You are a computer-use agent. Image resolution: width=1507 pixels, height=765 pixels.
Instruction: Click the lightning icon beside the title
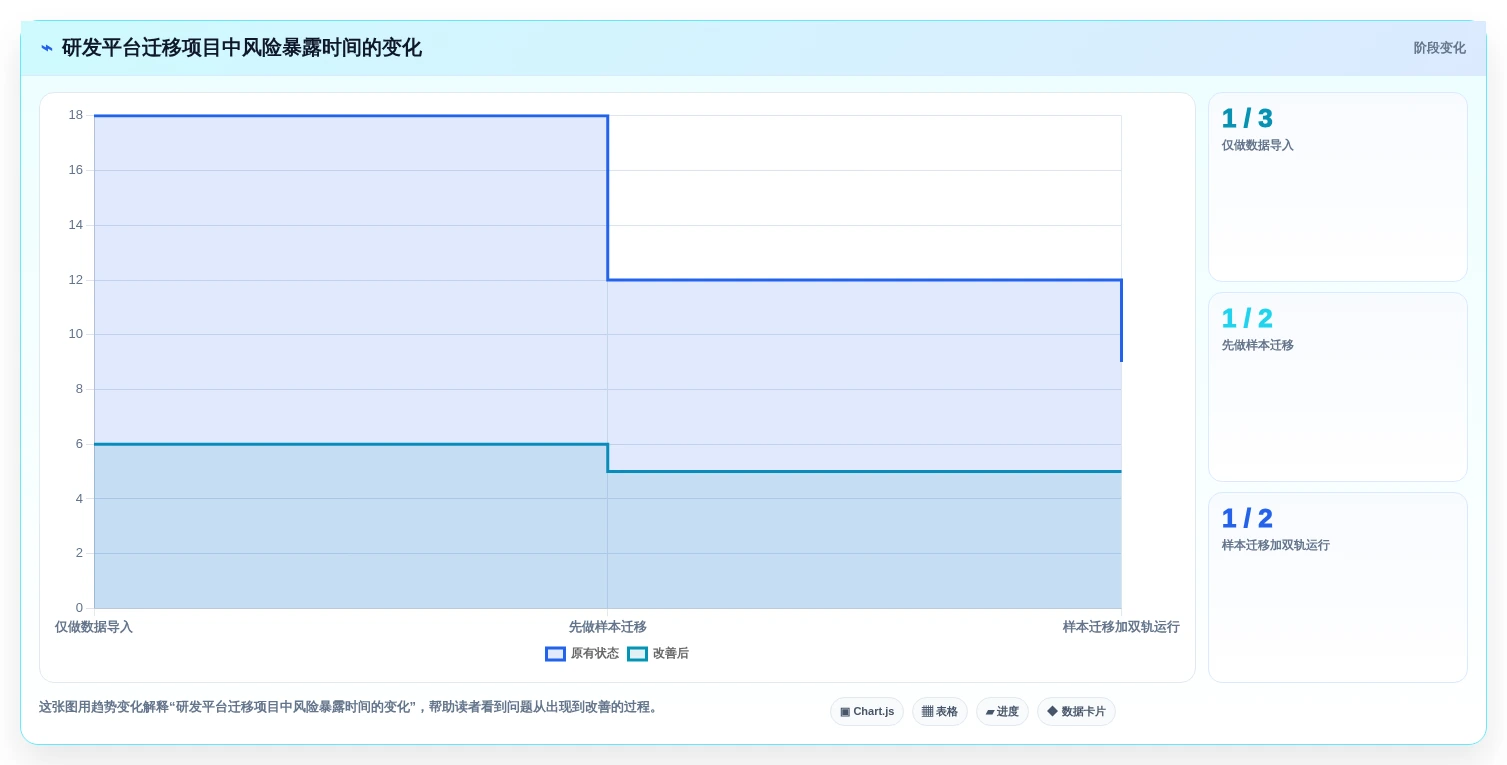47,48
